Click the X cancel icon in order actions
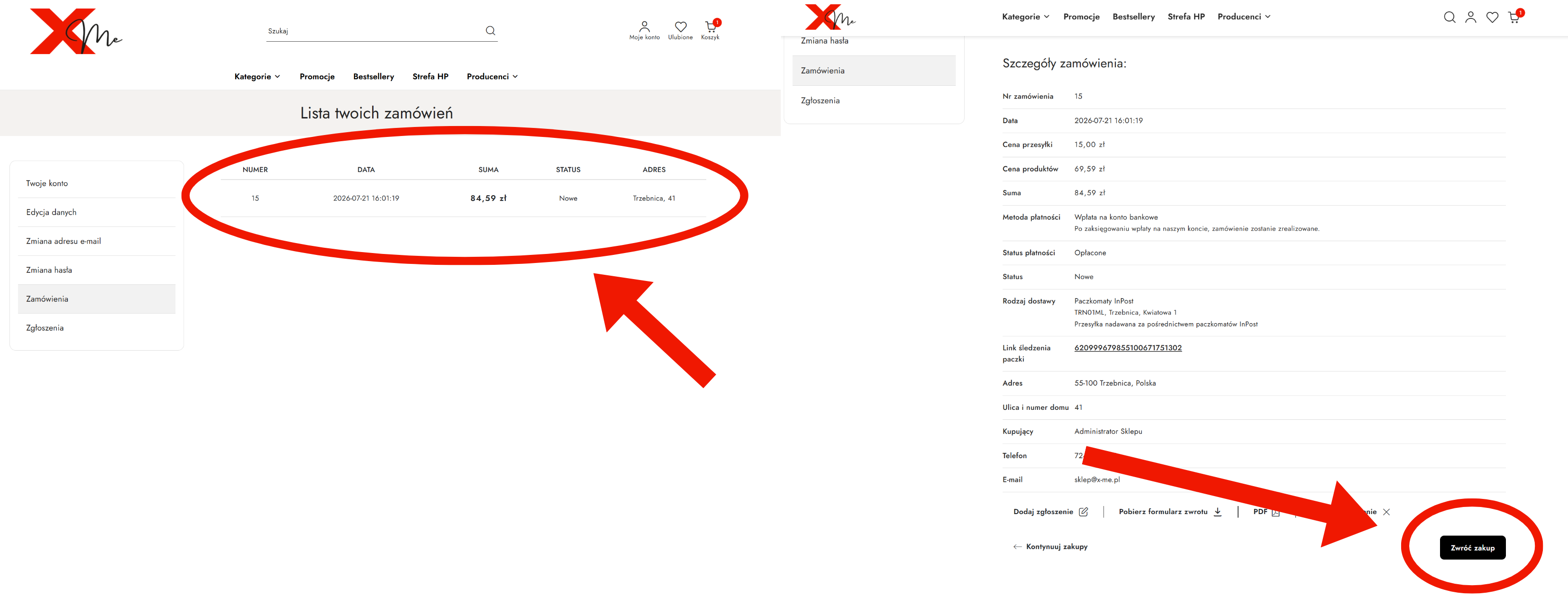1568x606 pixels. tap(1386, 512)
